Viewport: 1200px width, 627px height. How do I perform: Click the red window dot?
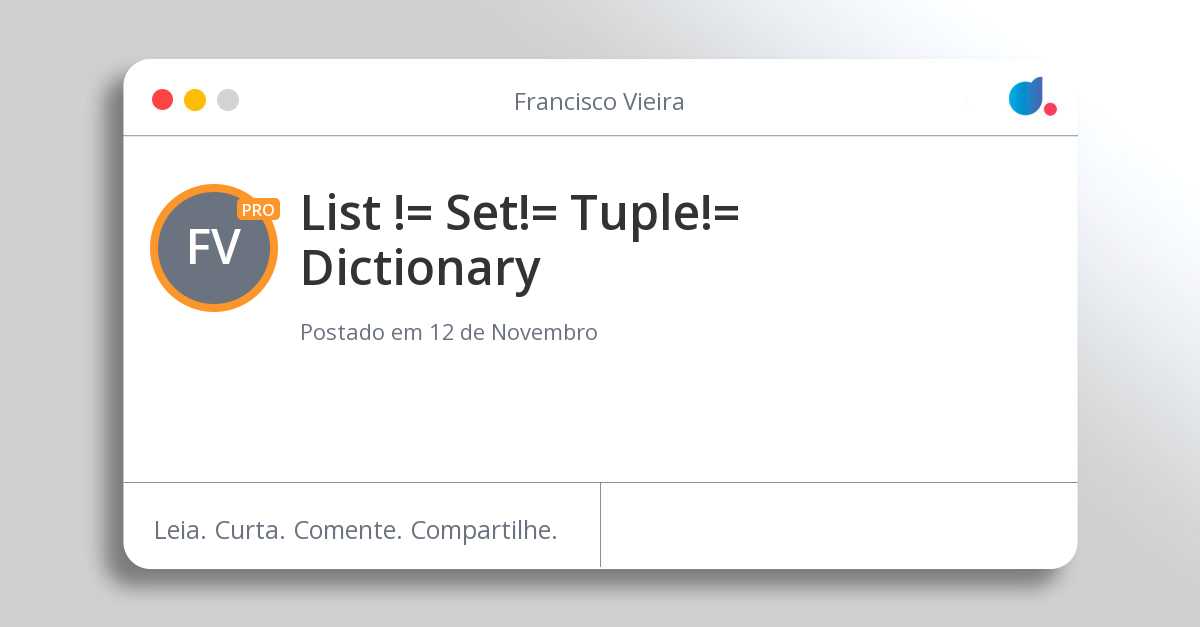[162, 100]
